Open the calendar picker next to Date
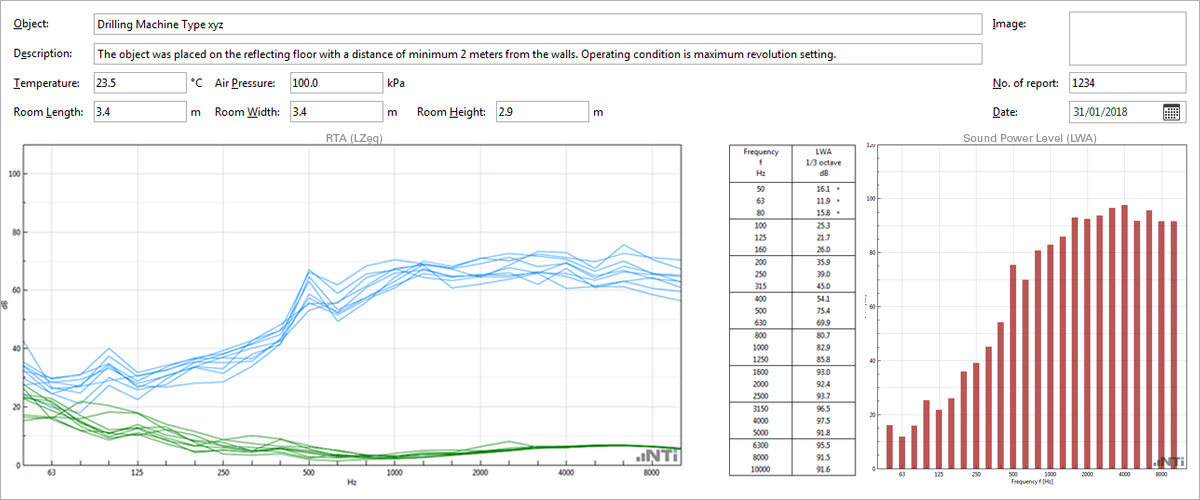The height and width of the screenshot is (500, 1200). click(1172, 112)
